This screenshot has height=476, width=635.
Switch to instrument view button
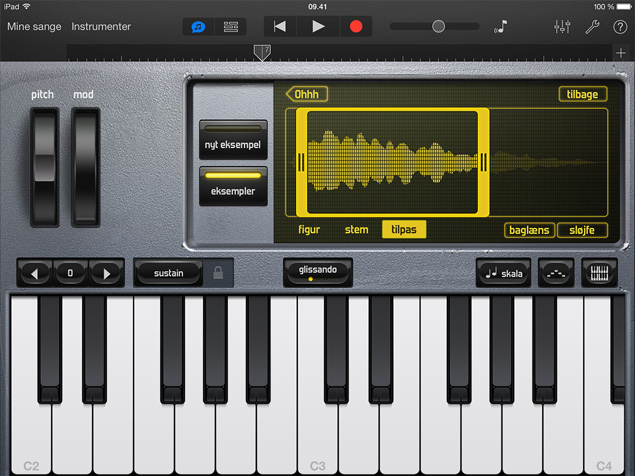[x=198, y=27]
